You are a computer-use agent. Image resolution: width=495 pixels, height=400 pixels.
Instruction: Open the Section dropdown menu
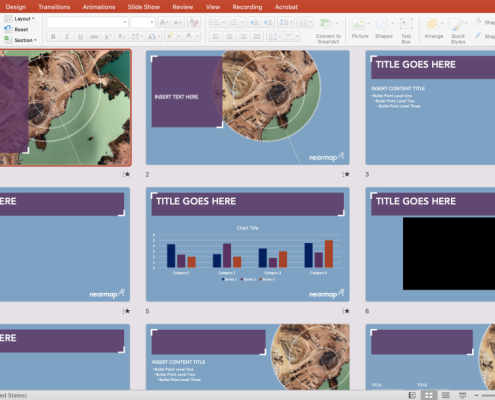pyautogui.click(x=20, y=40)
